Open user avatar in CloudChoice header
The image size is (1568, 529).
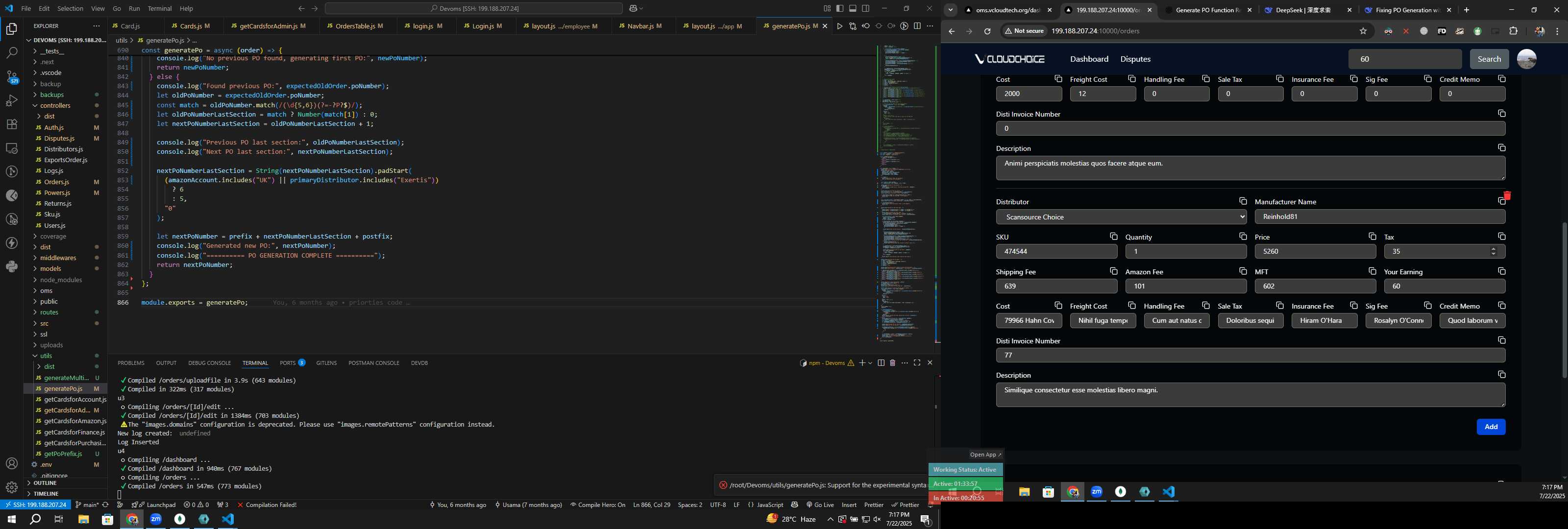coord(1527,59)
